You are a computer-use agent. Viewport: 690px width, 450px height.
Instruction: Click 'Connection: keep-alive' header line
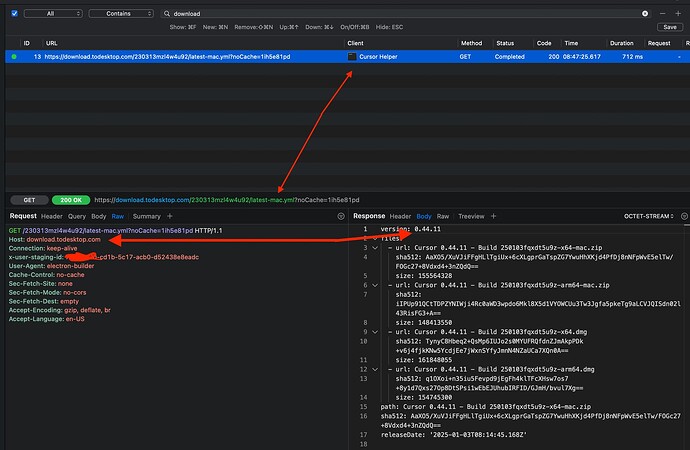pos(43,249)
